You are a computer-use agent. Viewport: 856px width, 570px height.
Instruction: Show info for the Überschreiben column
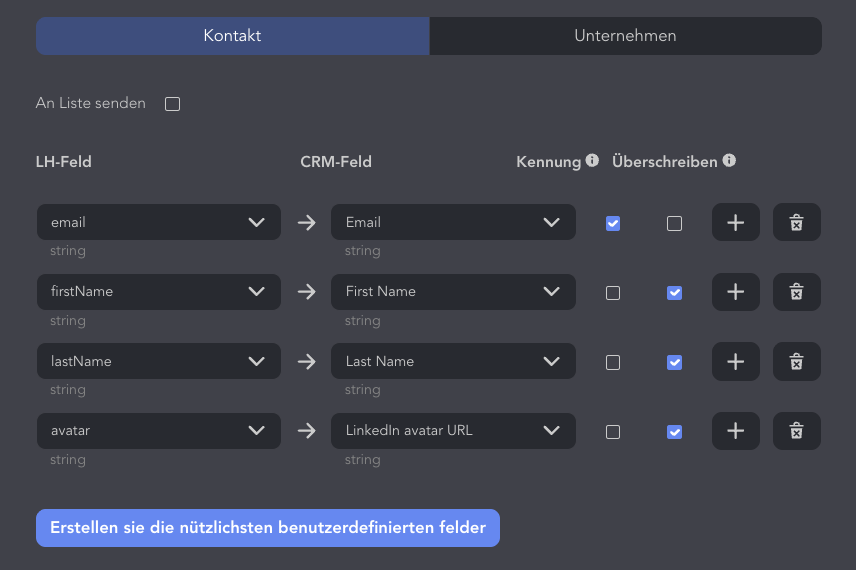(x=729, y=161)
